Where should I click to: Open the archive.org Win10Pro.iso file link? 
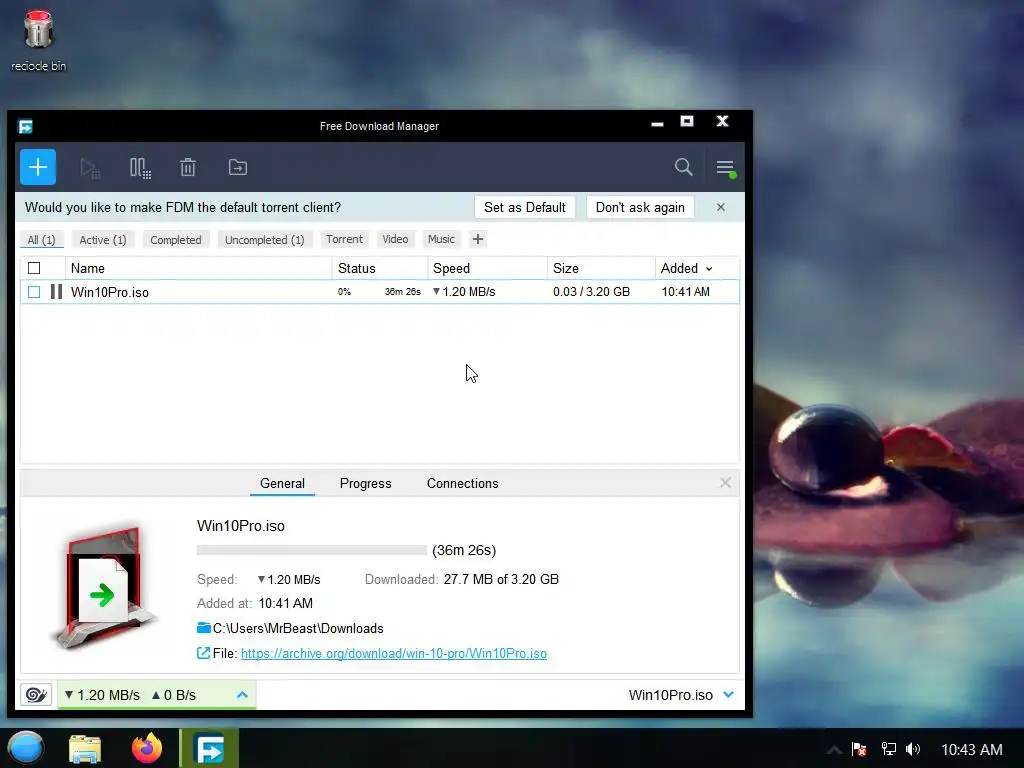pos(394,653)
